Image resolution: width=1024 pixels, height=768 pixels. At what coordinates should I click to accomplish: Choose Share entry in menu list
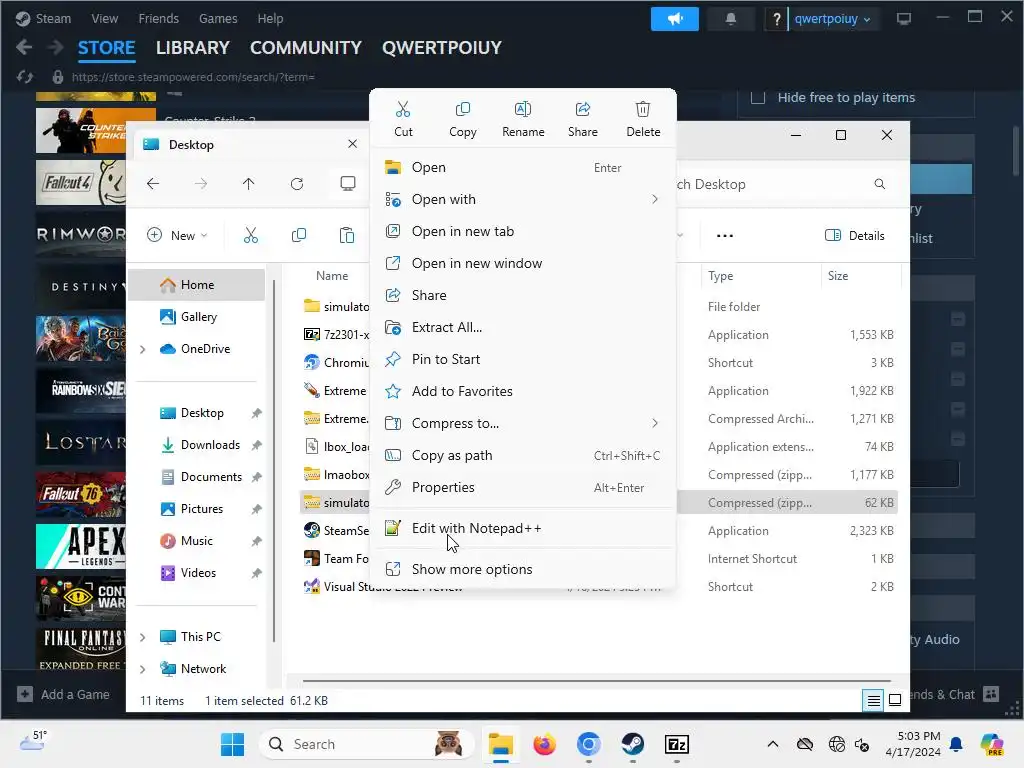[x=522, y=295]
